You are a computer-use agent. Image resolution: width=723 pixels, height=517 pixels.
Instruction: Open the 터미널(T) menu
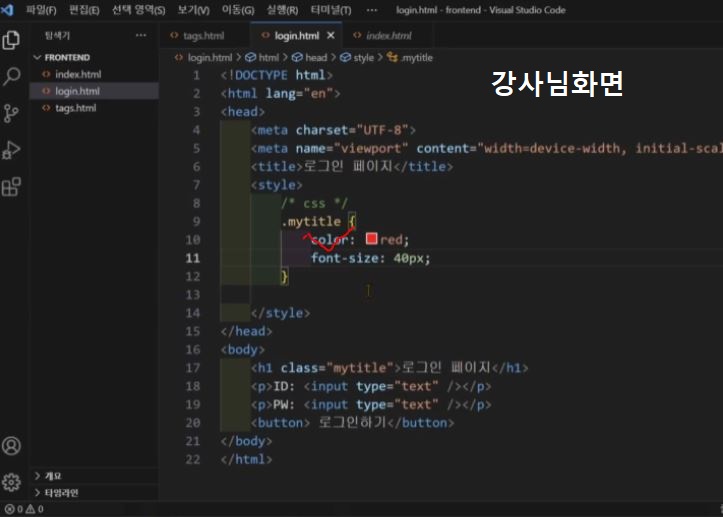point(331,10)
